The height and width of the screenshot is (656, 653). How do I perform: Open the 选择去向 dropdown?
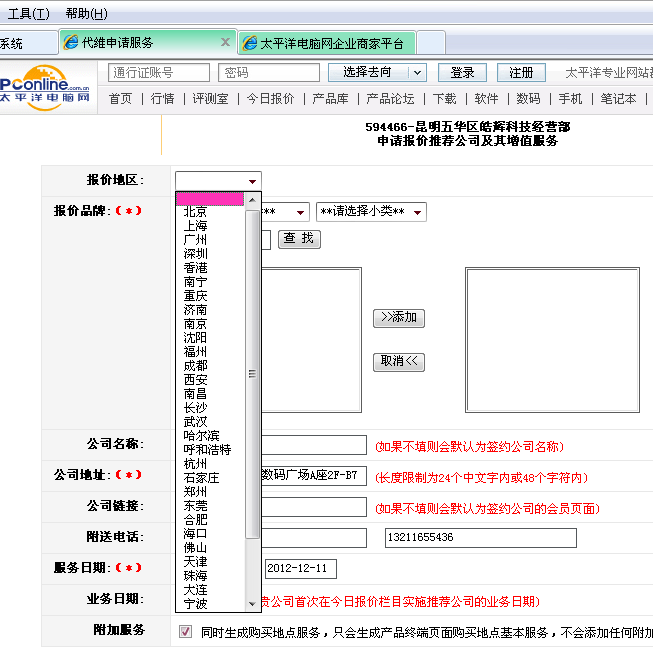pyautogui.click(x=417, y=73)
